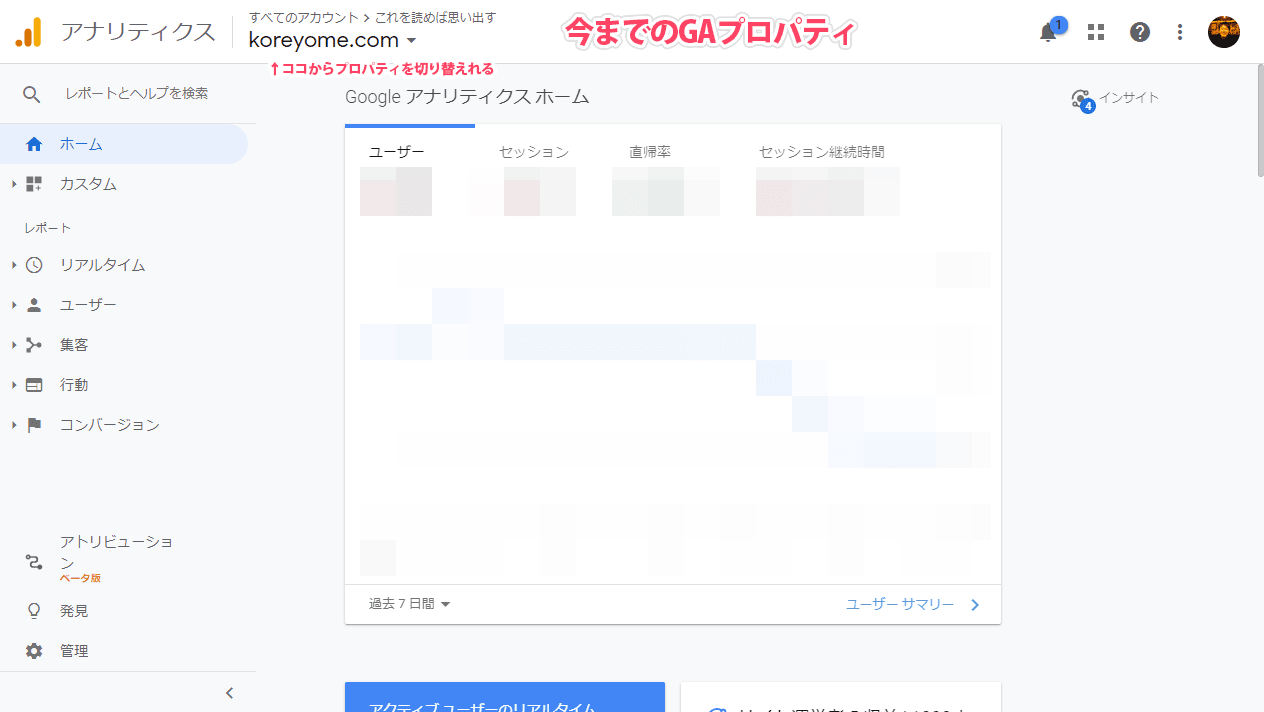1264x712 pixels.
Task: Click the レポート section label in sidebar
Action: click(x=48, y=228)
